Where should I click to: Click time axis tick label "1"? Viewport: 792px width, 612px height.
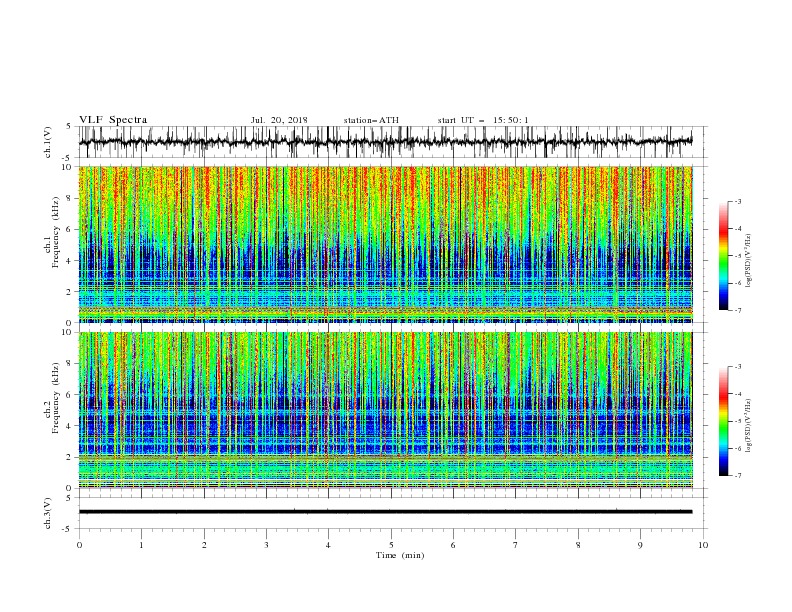[141, 545]
